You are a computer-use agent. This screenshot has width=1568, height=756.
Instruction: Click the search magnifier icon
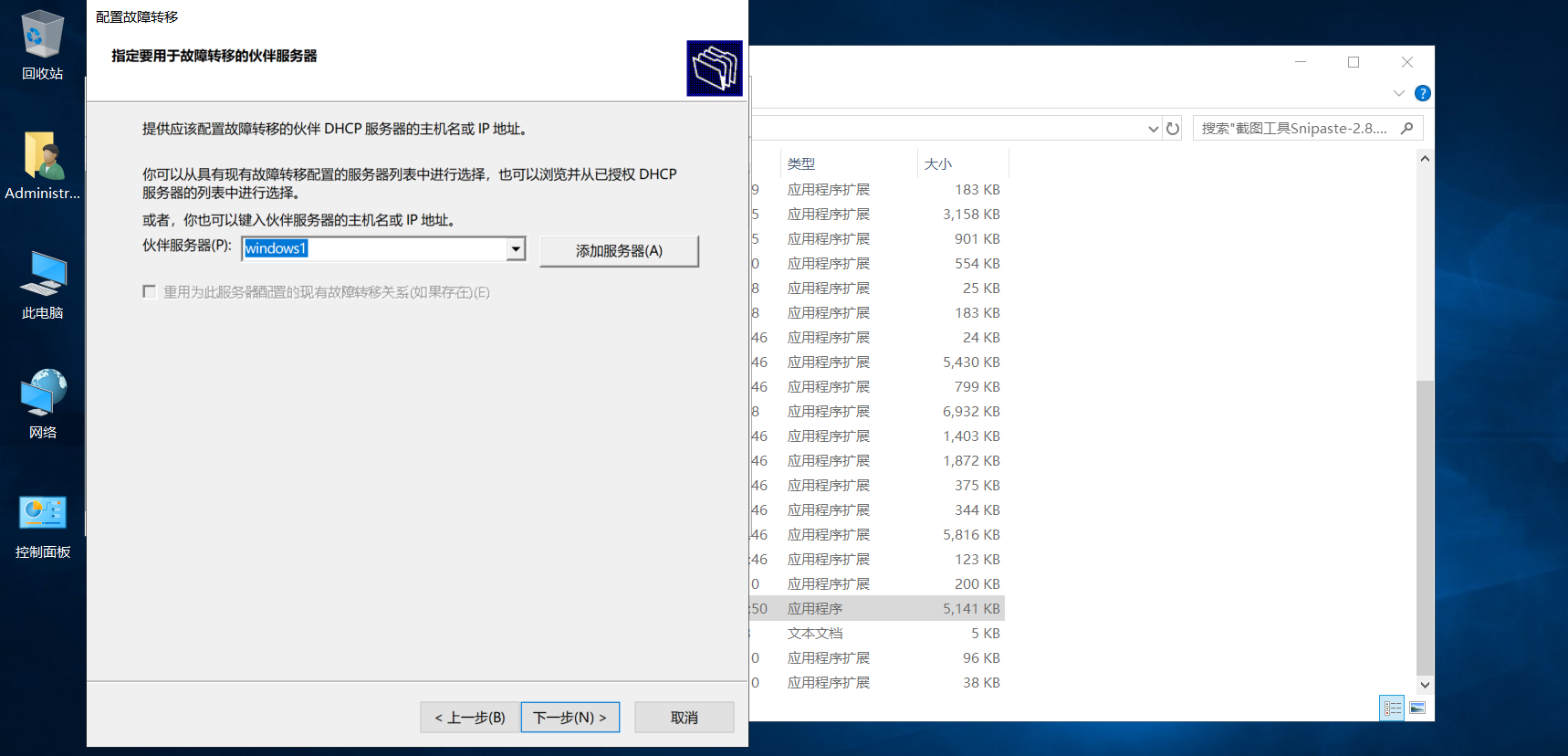1406,129
